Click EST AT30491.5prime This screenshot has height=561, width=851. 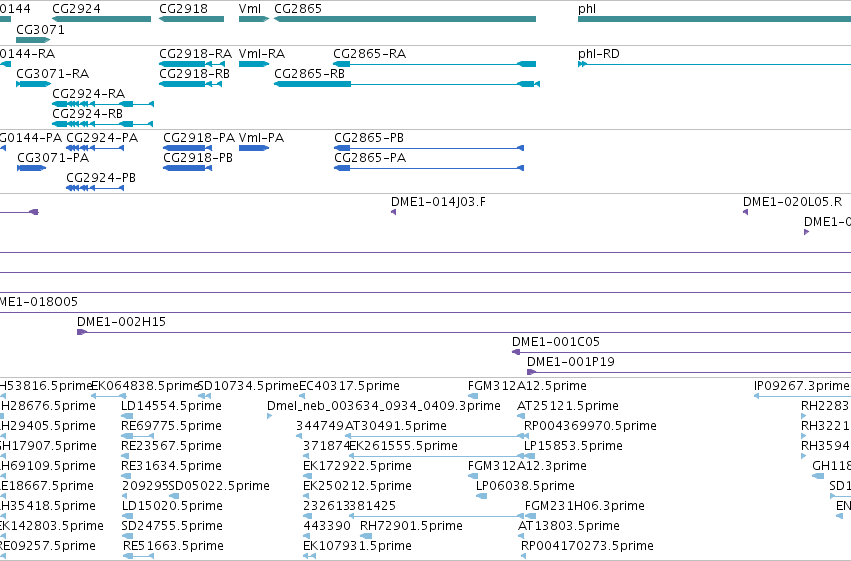[433, 437]
